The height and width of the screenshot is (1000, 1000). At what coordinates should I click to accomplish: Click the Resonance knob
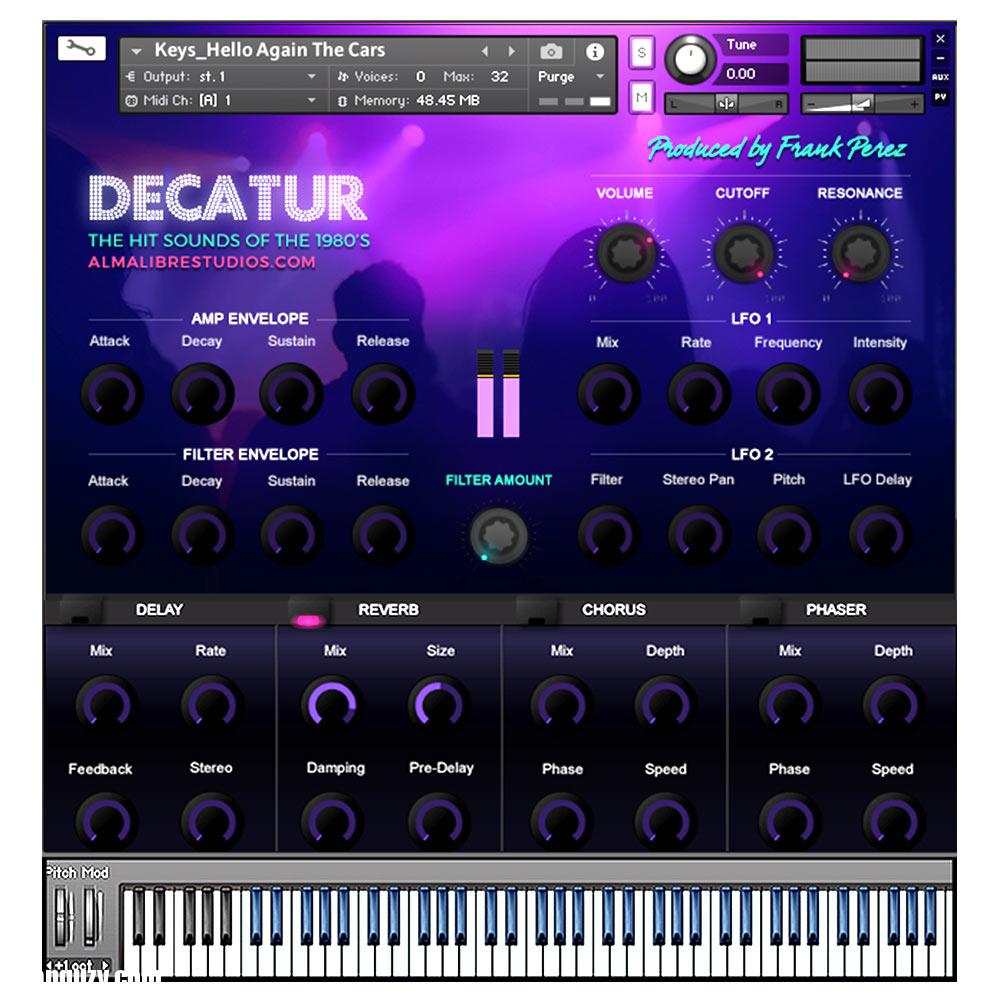(x=860, y=253)
